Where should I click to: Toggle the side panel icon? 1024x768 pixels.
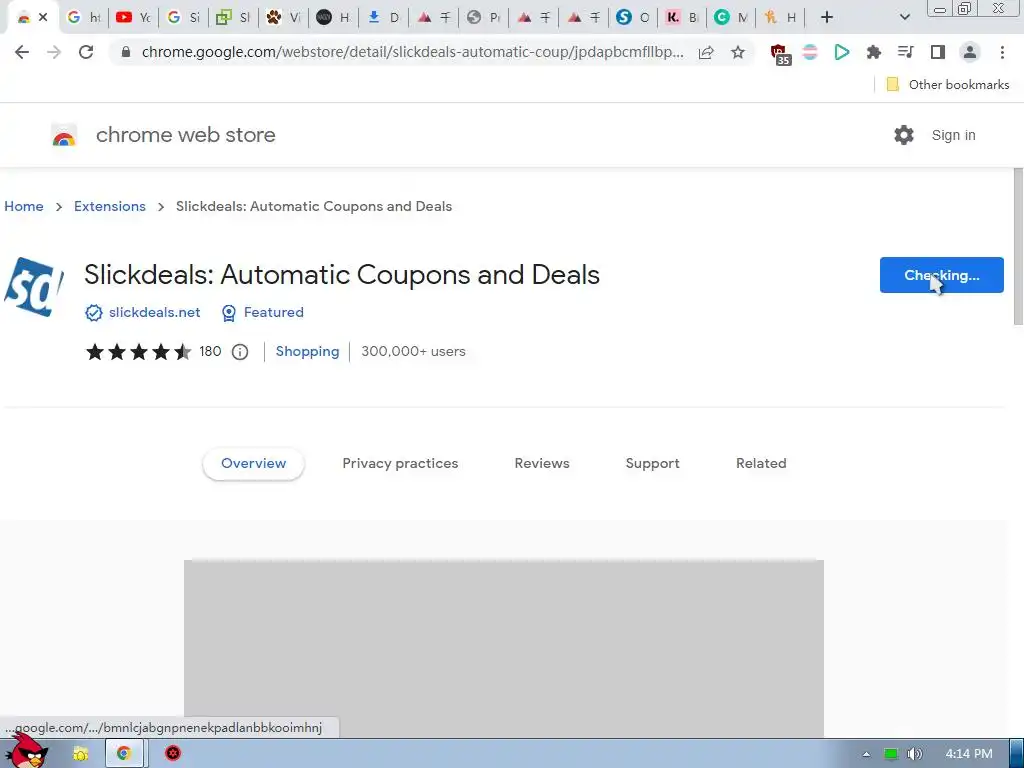pyautogui.click(x=938, y=52)
